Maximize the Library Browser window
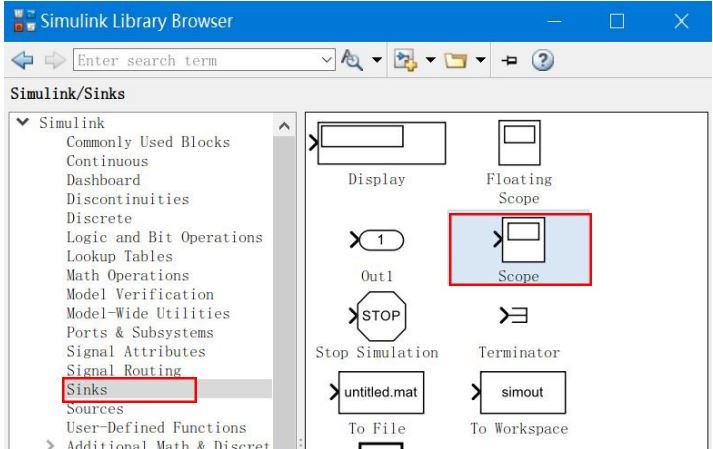Image resolution: width=713 pixels, height=449 pixels. pyautogui.click(x=617, y=21)
